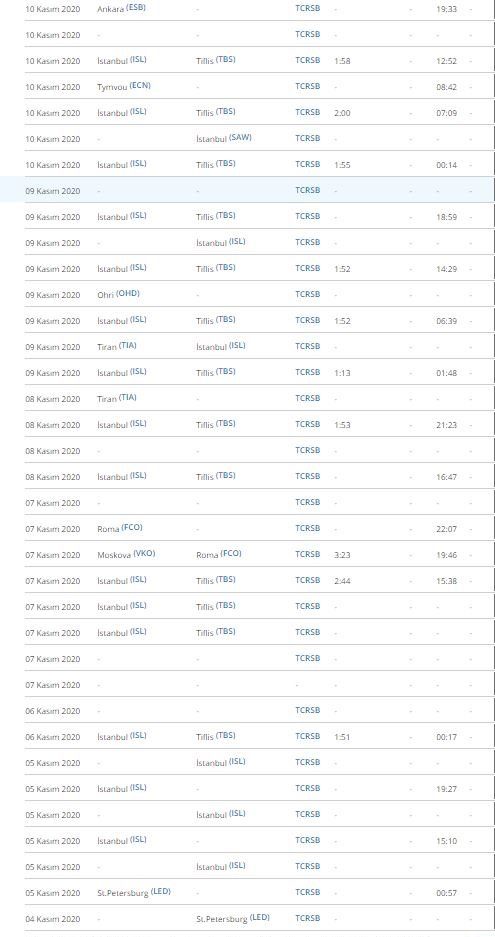Viewport: 495px width, 937px height.
Task: Click St.Petersburg (LED) destination on 04 Kasım
Action: (233, 918)
